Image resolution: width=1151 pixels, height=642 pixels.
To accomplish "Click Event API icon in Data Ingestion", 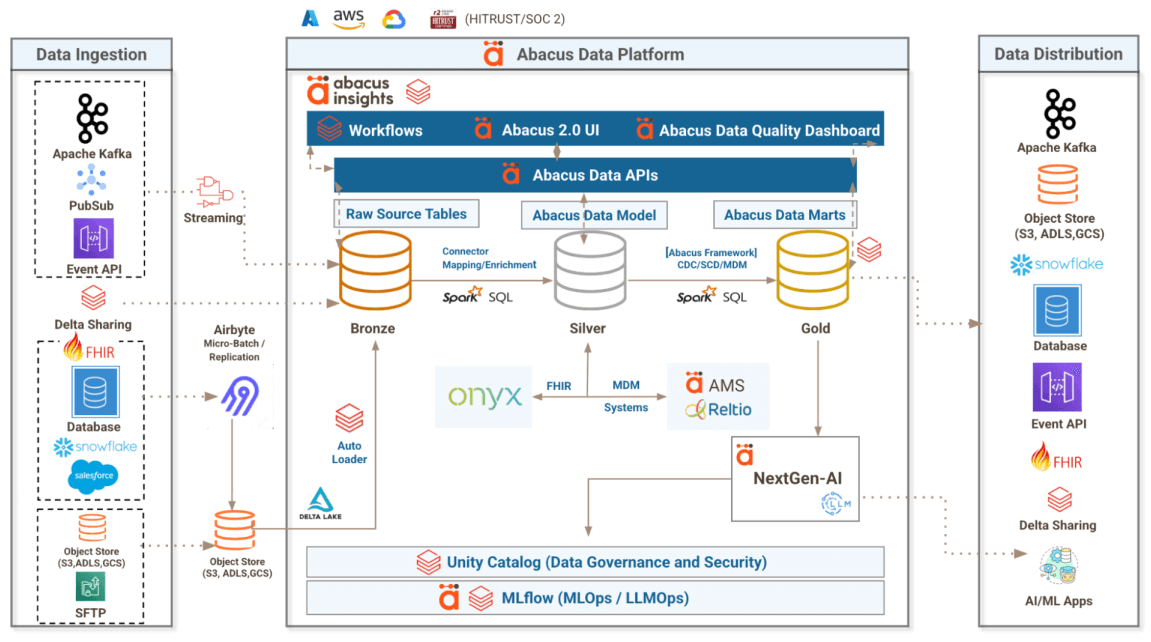I will [93, 238].
